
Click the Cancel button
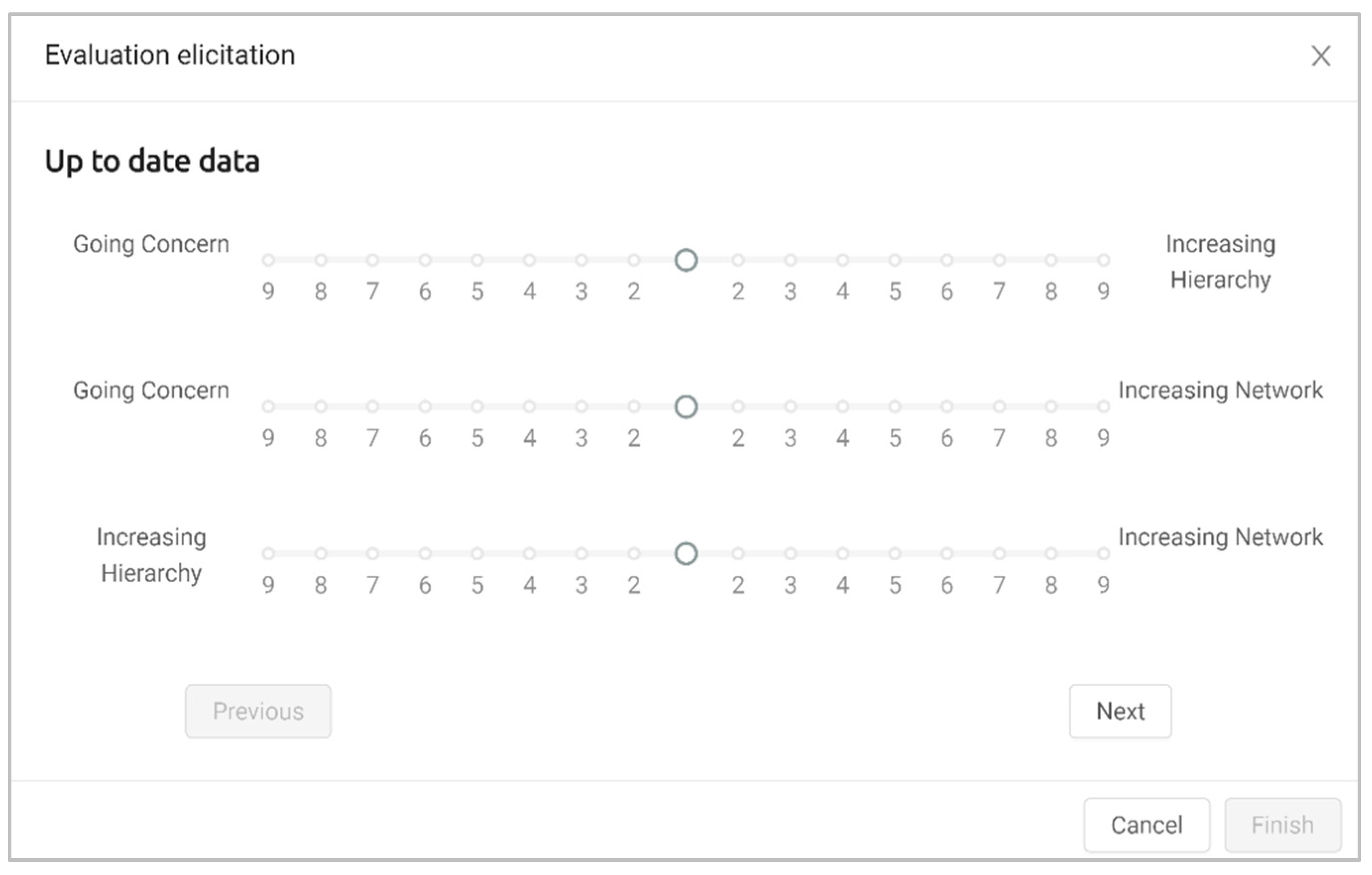tap(1146, 825)
